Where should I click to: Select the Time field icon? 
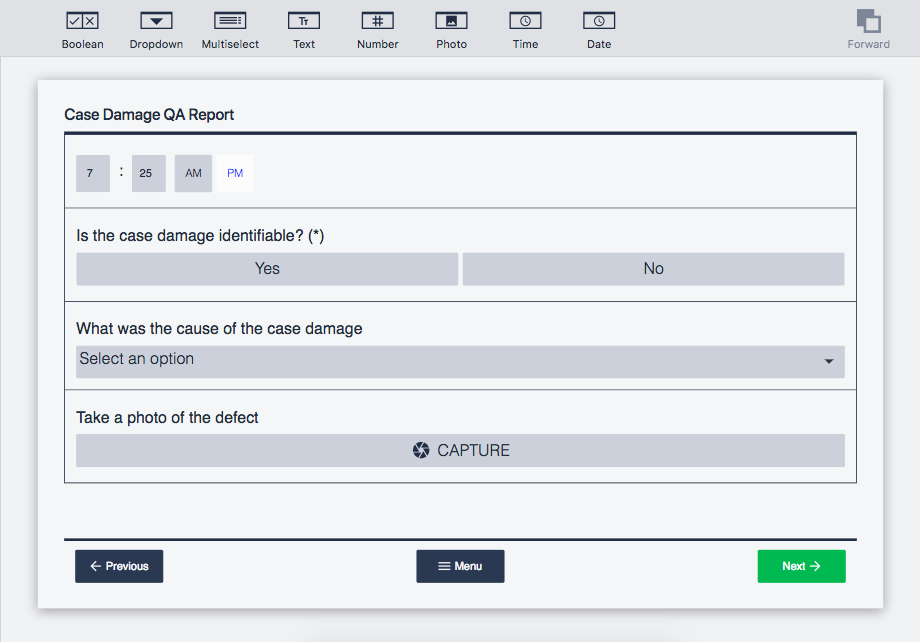coord(525,21)
